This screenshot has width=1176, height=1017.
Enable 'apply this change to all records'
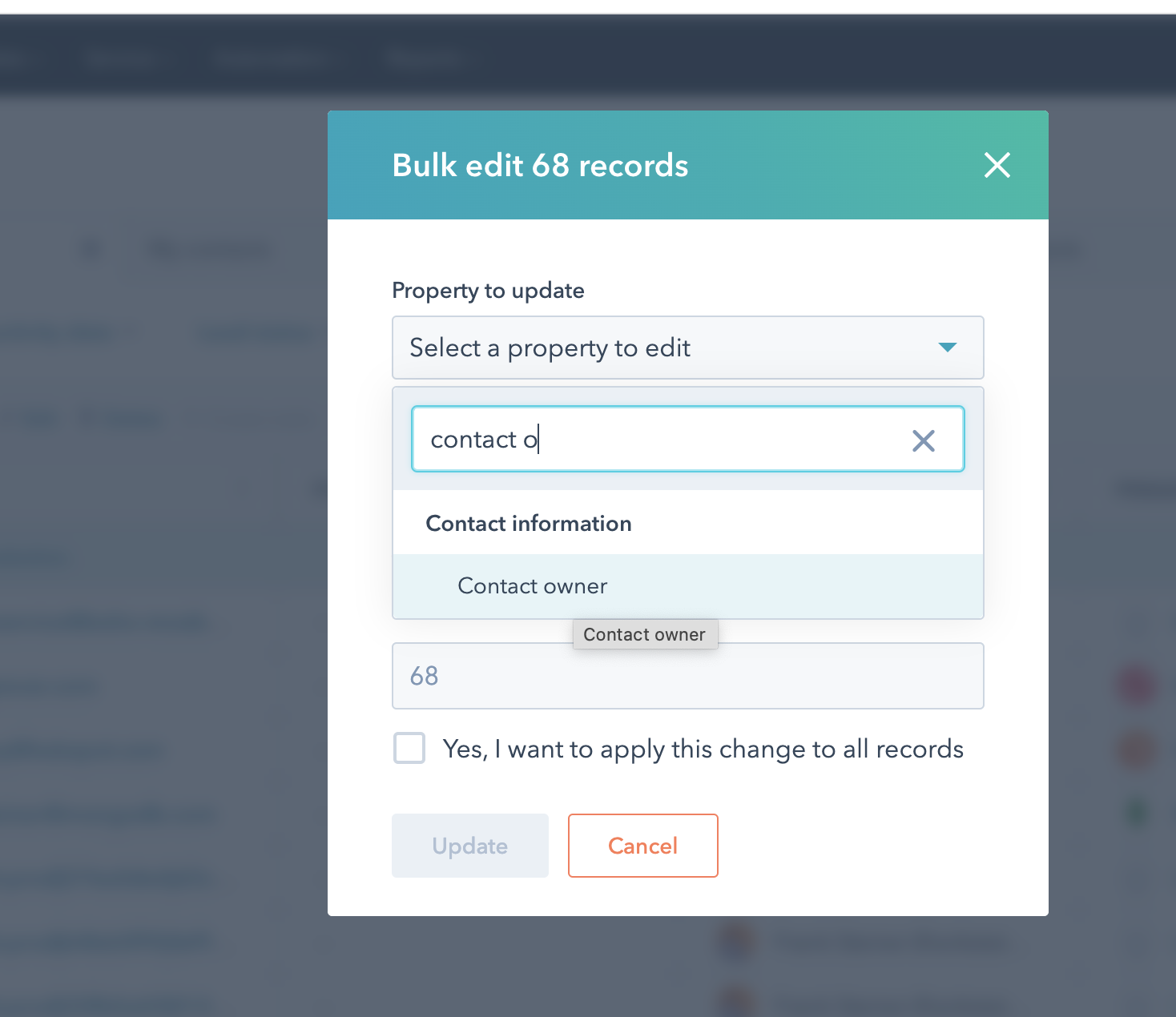(409, 748)
